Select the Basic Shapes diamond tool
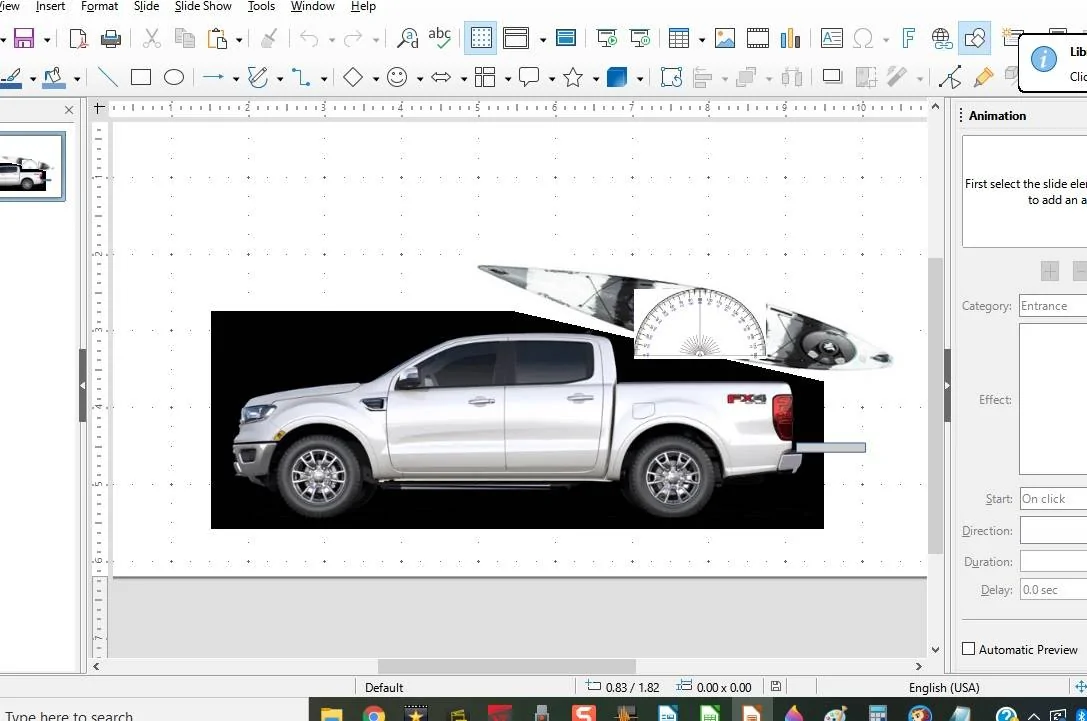The width and height of the screenshot is (1087, 721). tap(353, 77)
